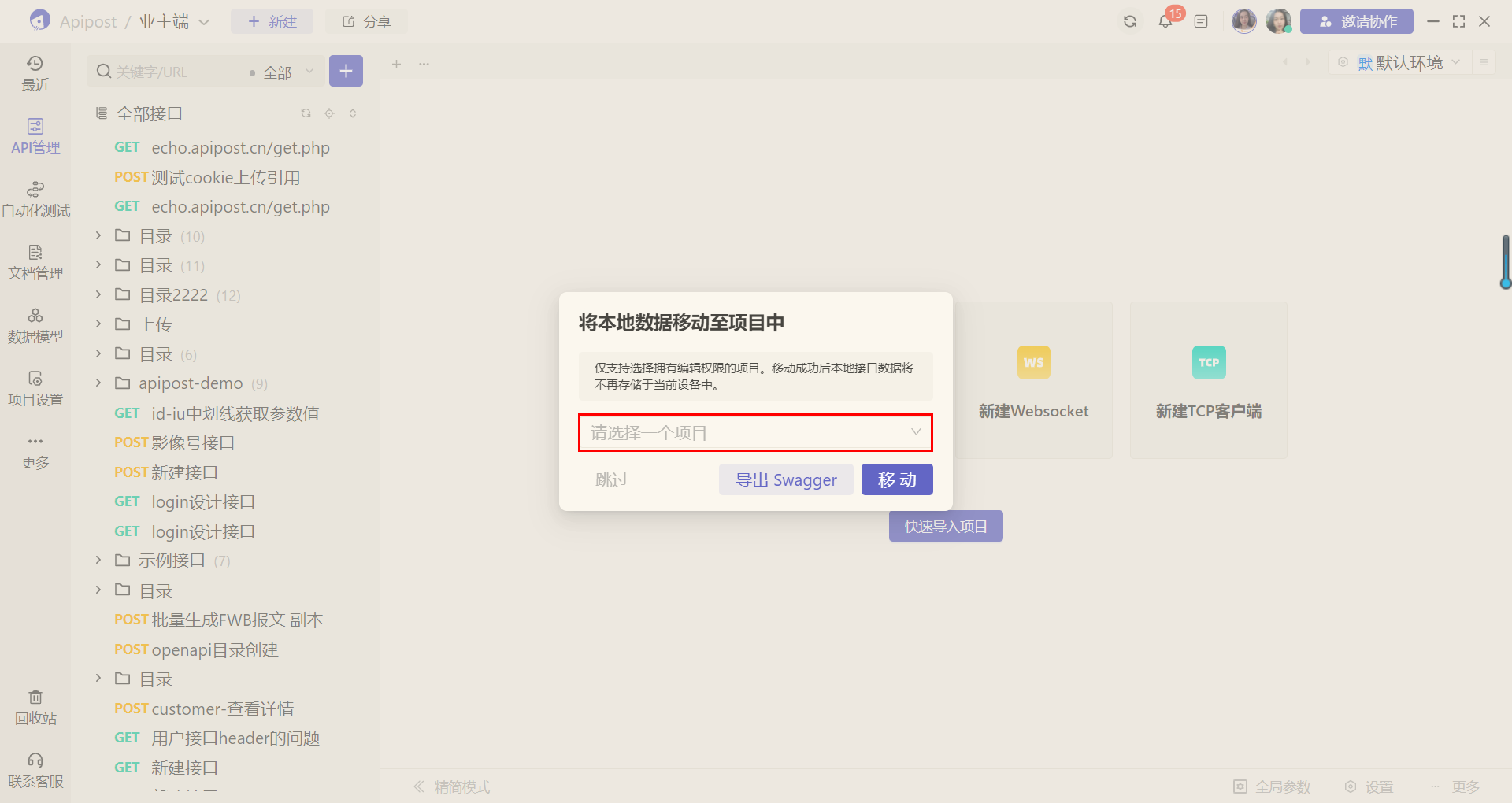Viewport: 1512px width, 803px height.
Task: Click 导出 Swagger button
Action: tap(786, 479)
